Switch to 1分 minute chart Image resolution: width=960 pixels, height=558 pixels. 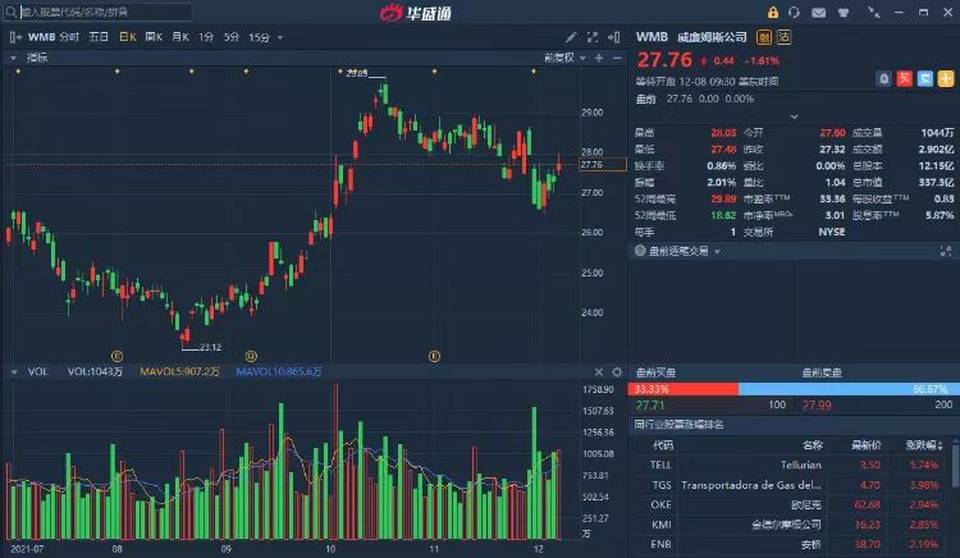[206, 37]
